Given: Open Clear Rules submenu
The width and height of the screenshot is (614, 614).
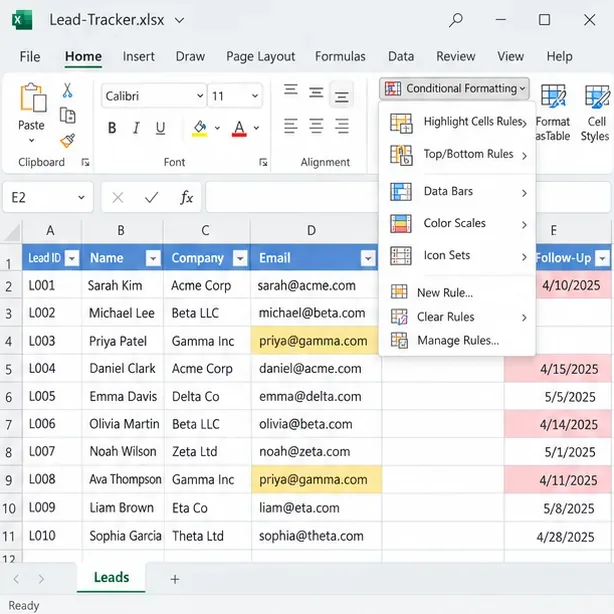Looking at the screenshot, I should point(457,317).
